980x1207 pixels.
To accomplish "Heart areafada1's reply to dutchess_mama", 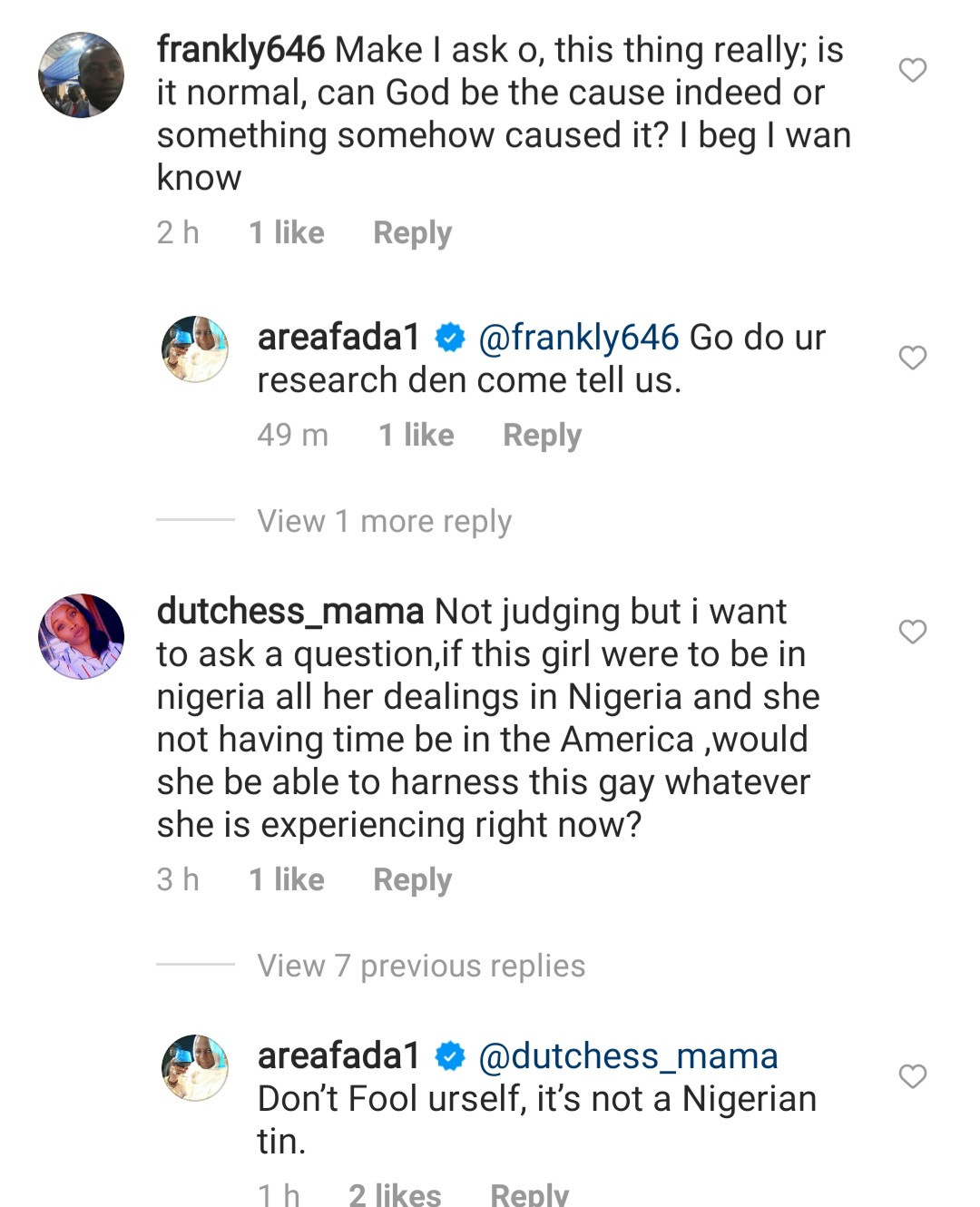I will coord(912,1076).
